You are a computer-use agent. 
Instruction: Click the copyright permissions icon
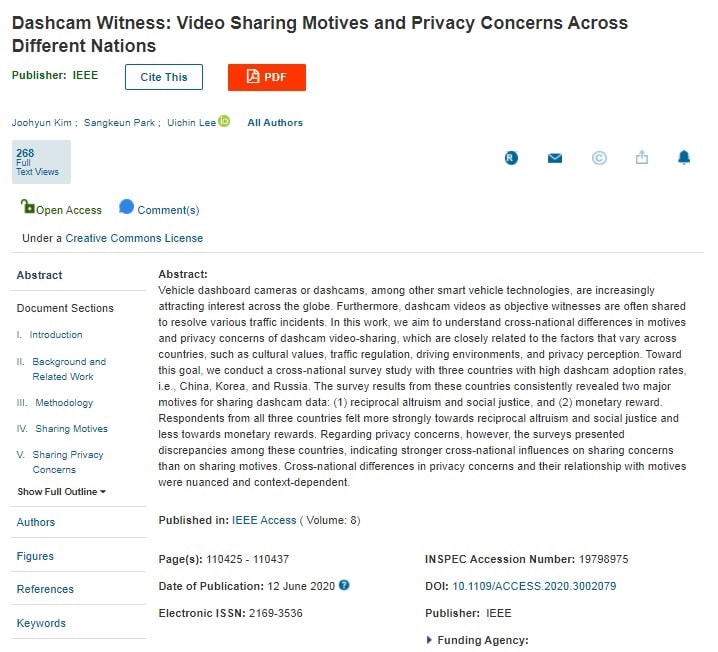[x=599, y=158]
